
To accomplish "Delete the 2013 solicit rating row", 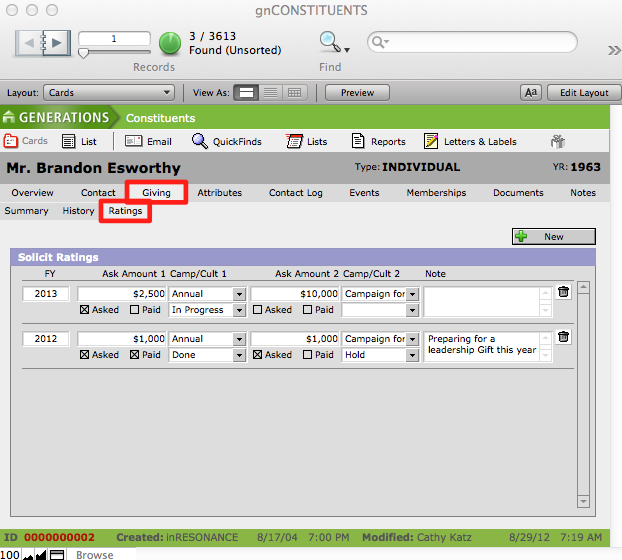I will click(x=563, y=292).
